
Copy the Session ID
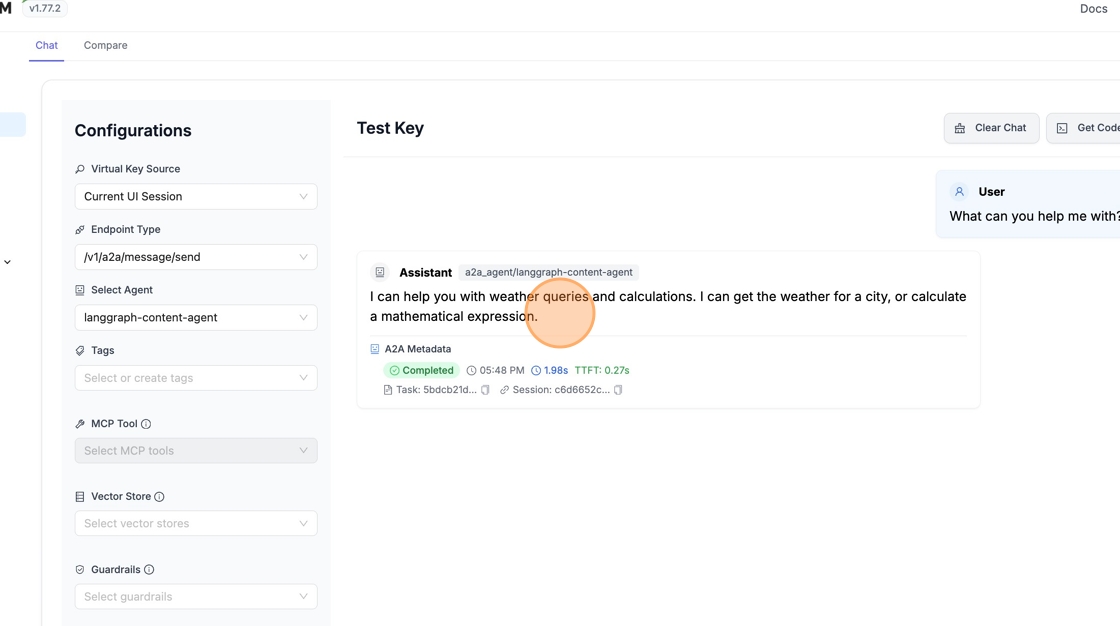coord(618,390)
